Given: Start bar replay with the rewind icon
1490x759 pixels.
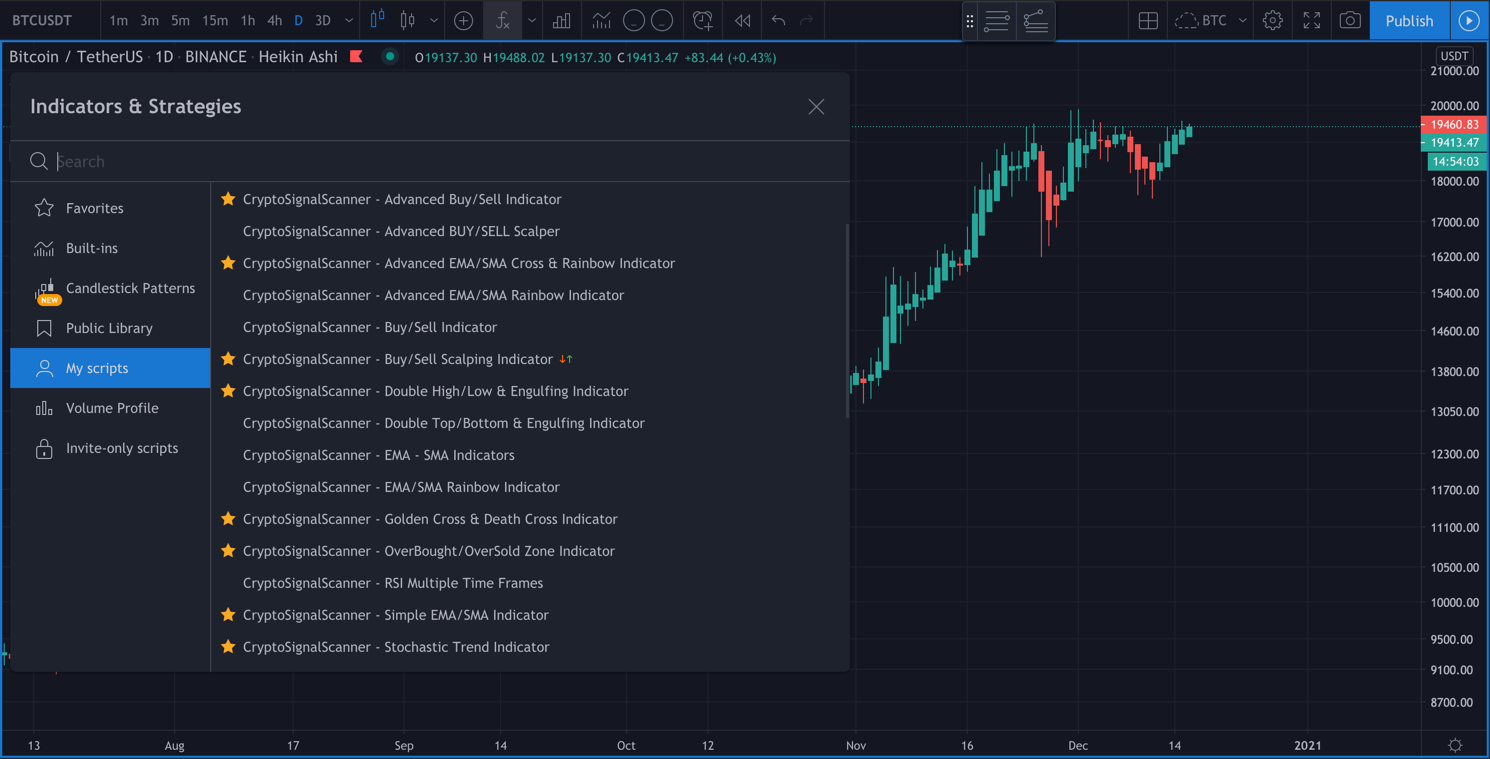Looking at the screenshot, I should (742, 20).
